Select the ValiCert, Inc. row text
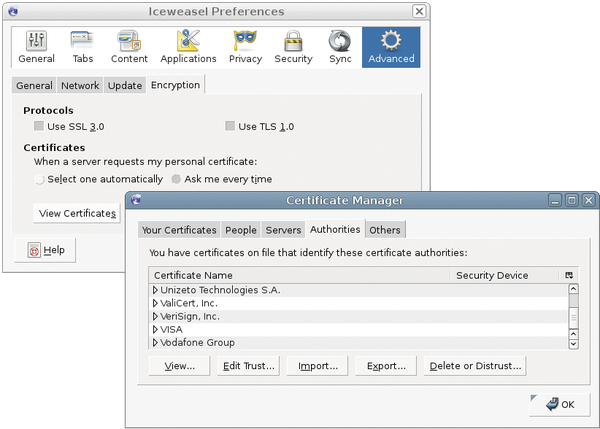 (x=189, y=303)
